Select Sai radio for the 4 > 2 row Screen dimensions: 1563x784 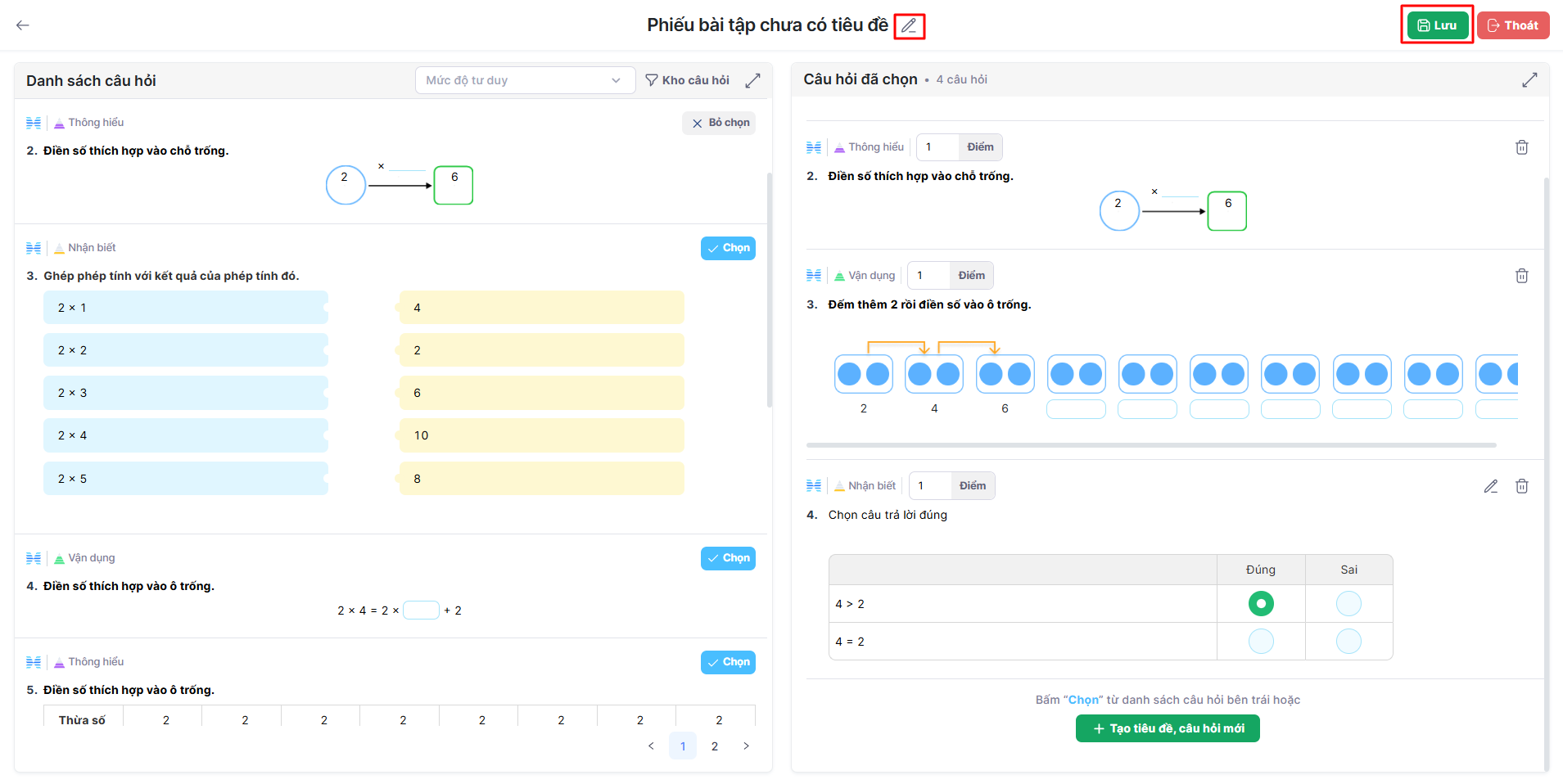click(x=1348, y=604)
